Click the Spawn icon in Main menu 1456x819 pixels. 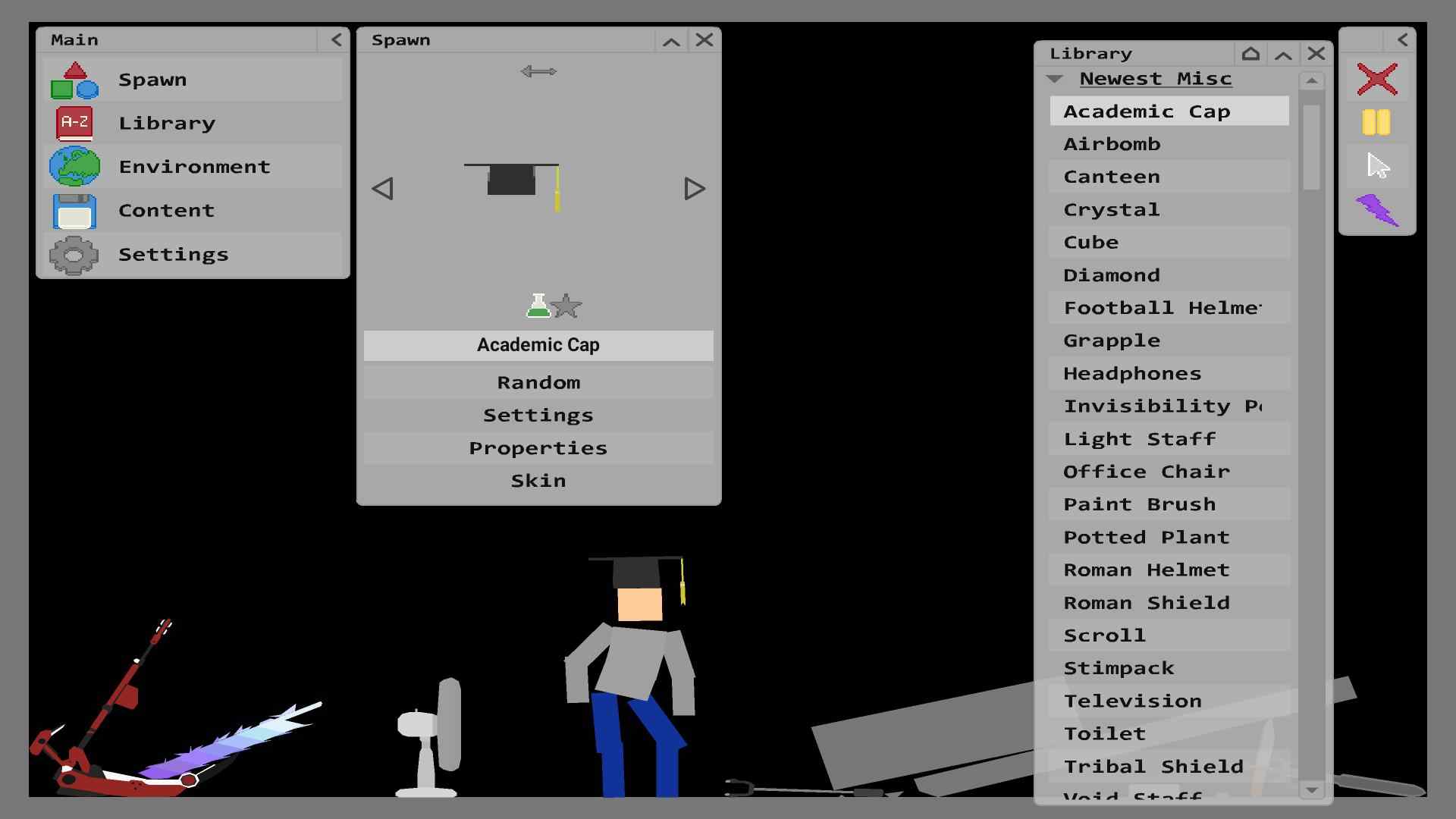coord(75,79)
